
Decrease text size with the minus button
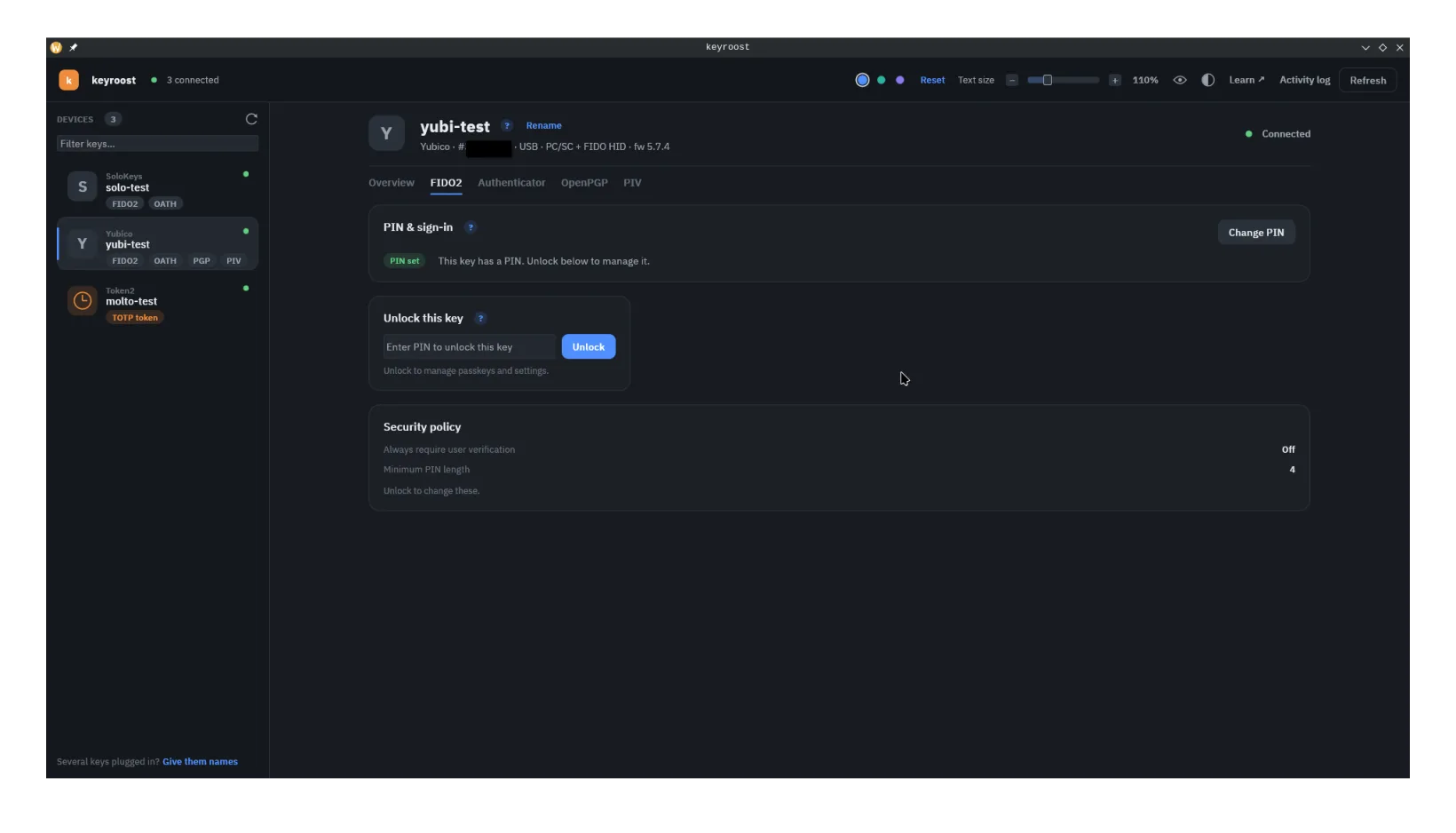click(x=1011, y=80)
